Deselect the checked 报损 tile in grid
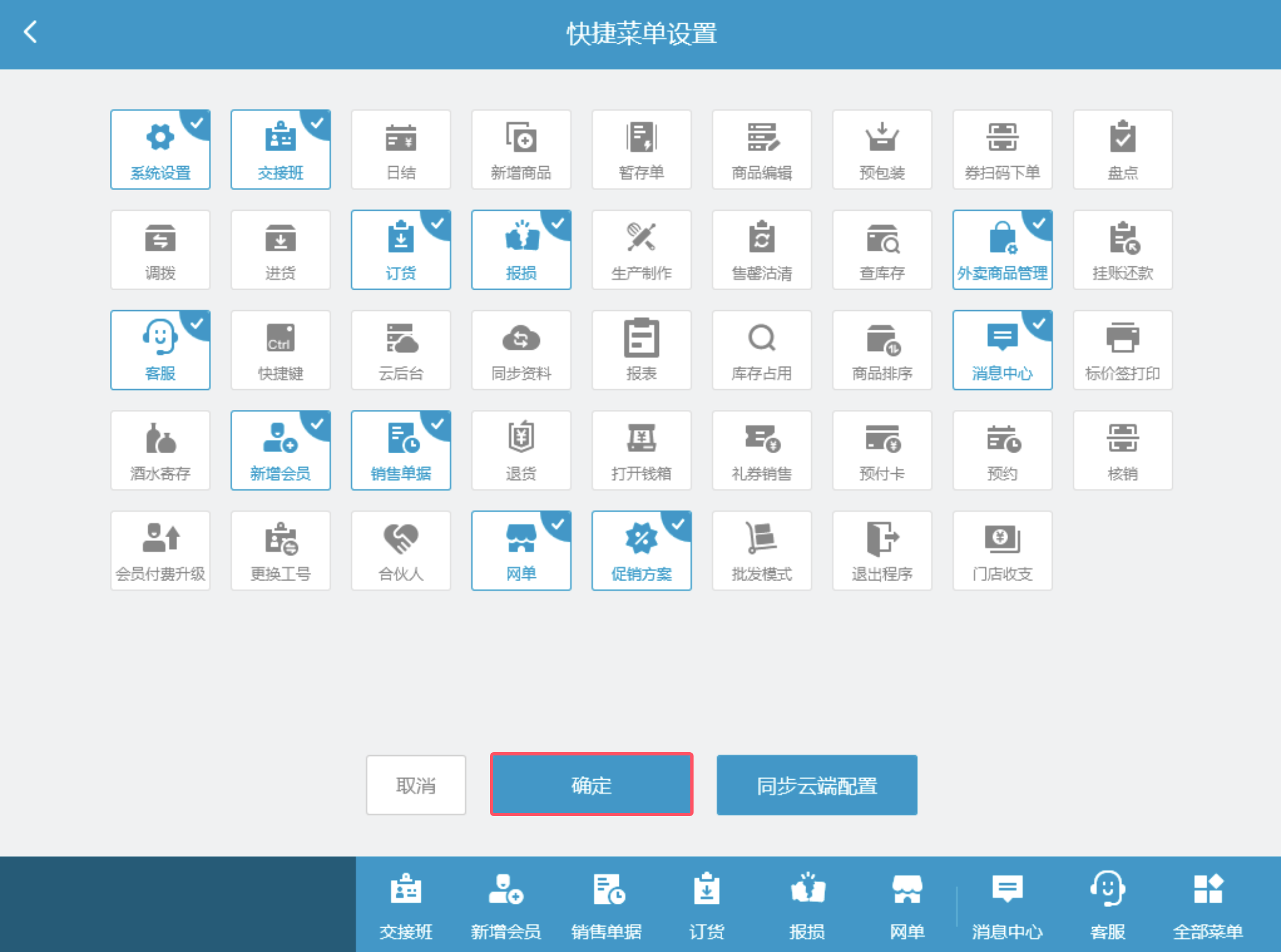Screen dimensions: 1281x952 (521, 250)
